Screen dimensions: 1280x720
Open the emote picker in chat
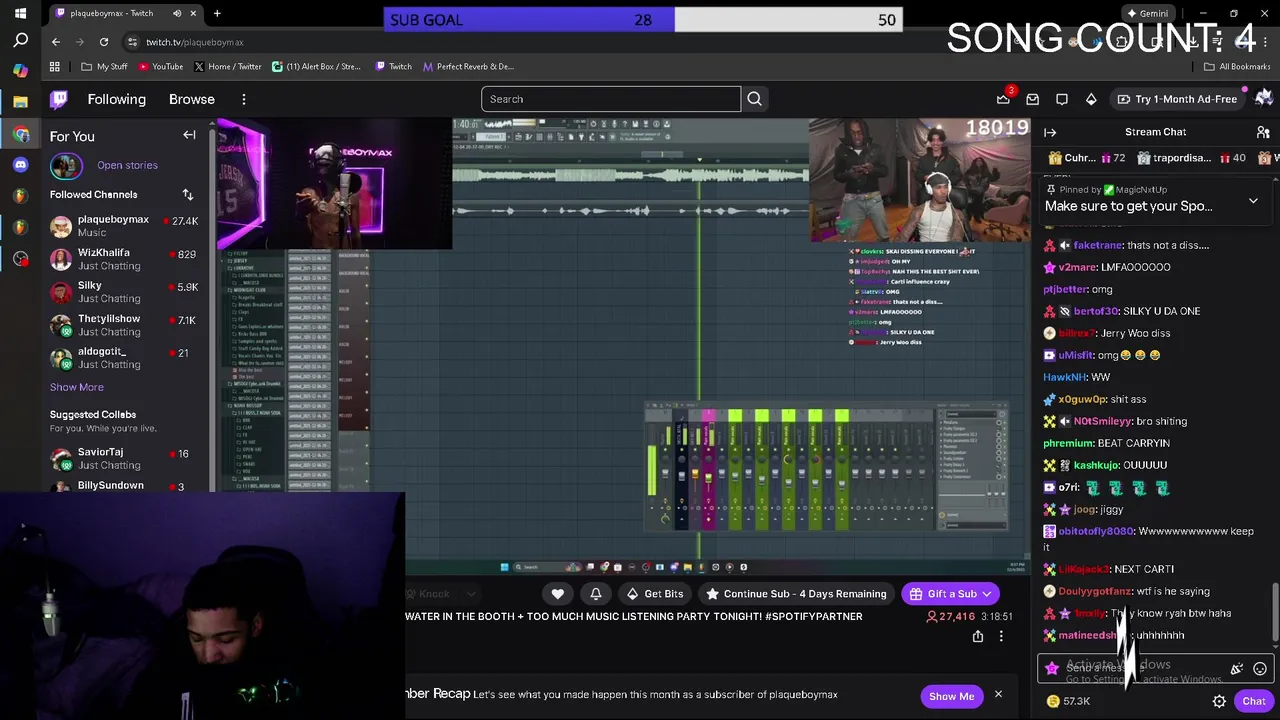coord(1260,669)
